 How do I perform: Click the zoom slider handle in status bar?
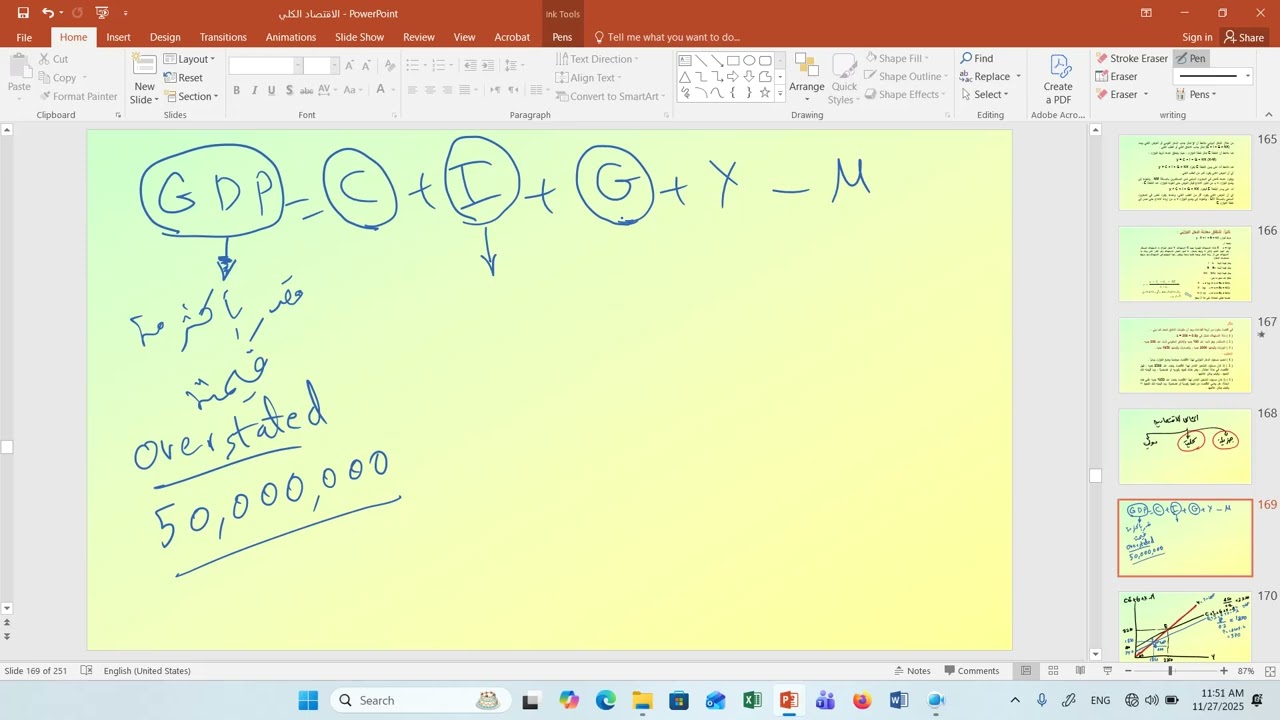(x=1169, y=671)
